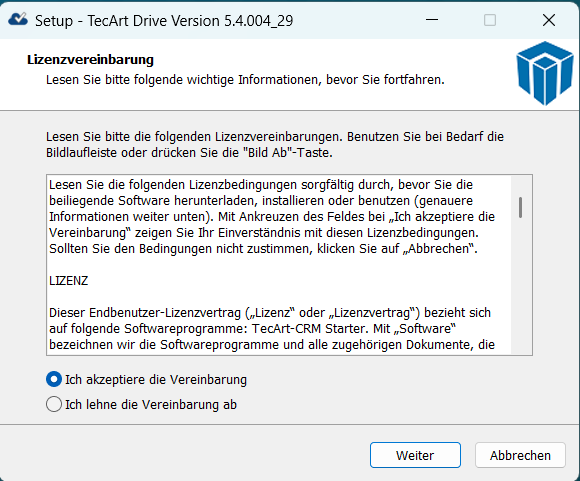Click the "Lizenzvereinbarung" heading

click(x=90, y=60)
